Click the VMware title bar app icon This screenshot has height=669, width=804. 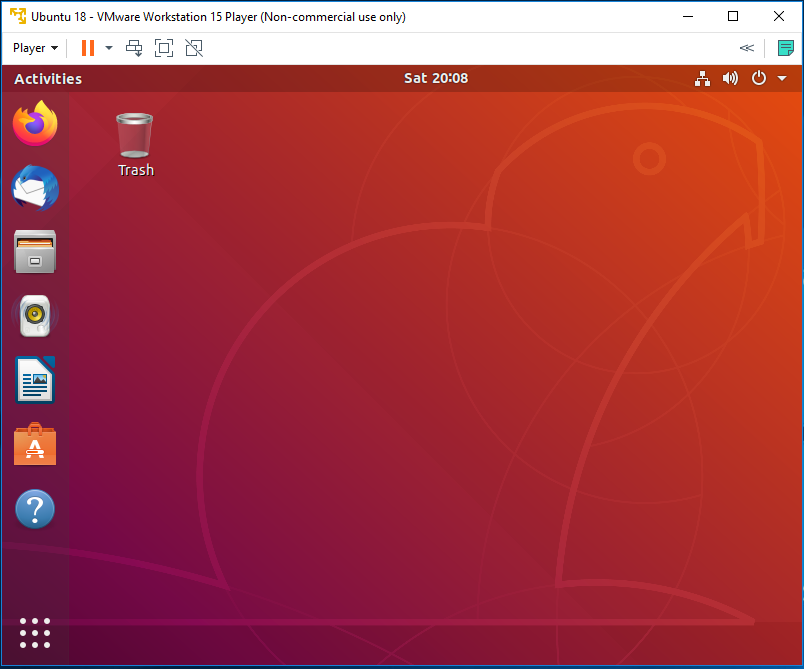pyautogui.click(x=18, y=16)
